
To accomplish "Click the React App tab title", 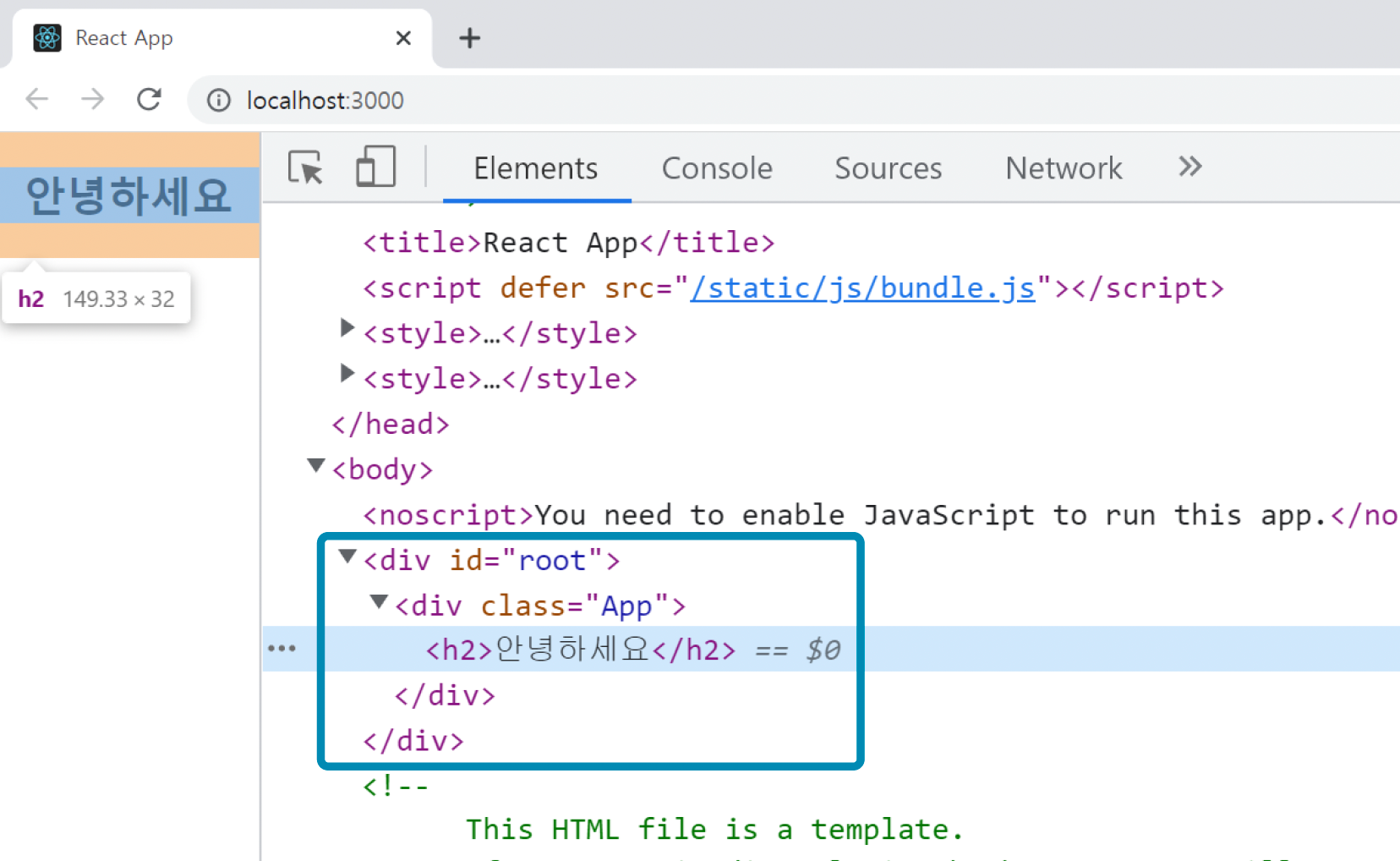I will pos(124,38).
